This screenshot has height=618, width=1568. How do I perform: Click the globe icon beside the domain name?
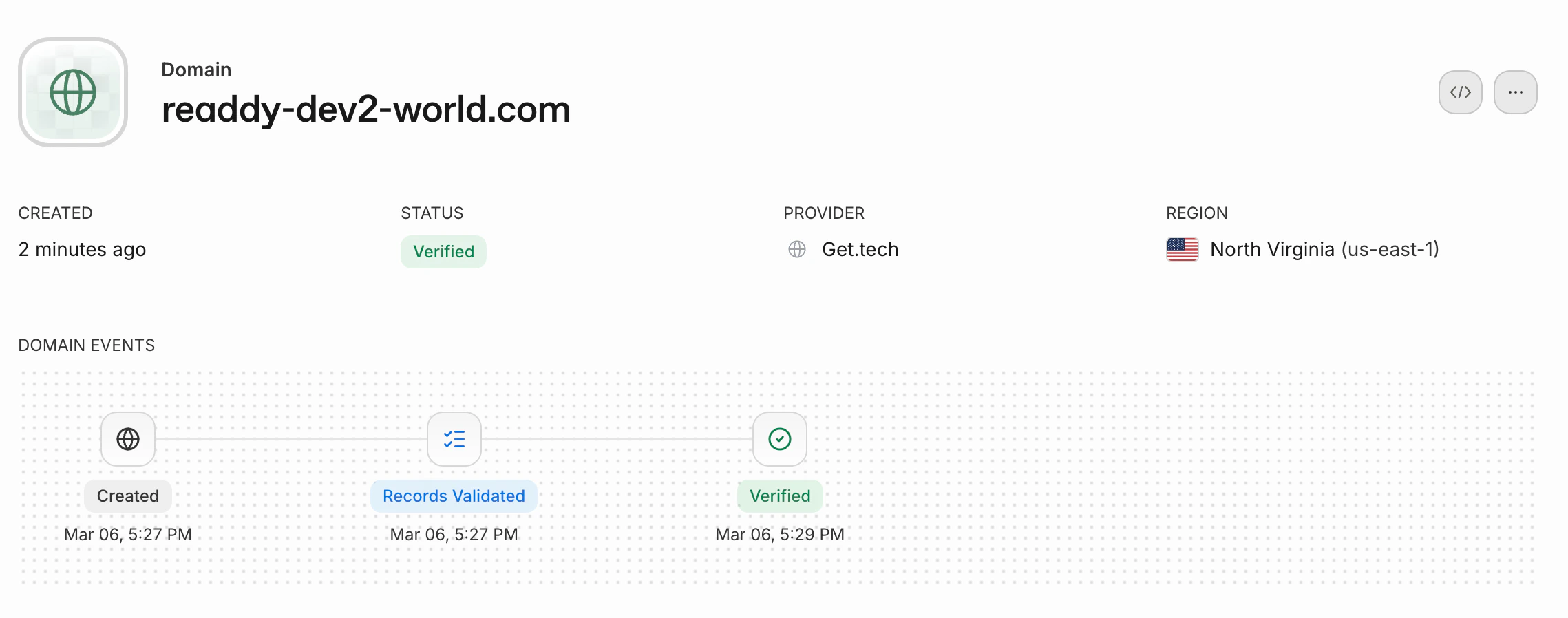pyautogui.click(x=72, y=91)
